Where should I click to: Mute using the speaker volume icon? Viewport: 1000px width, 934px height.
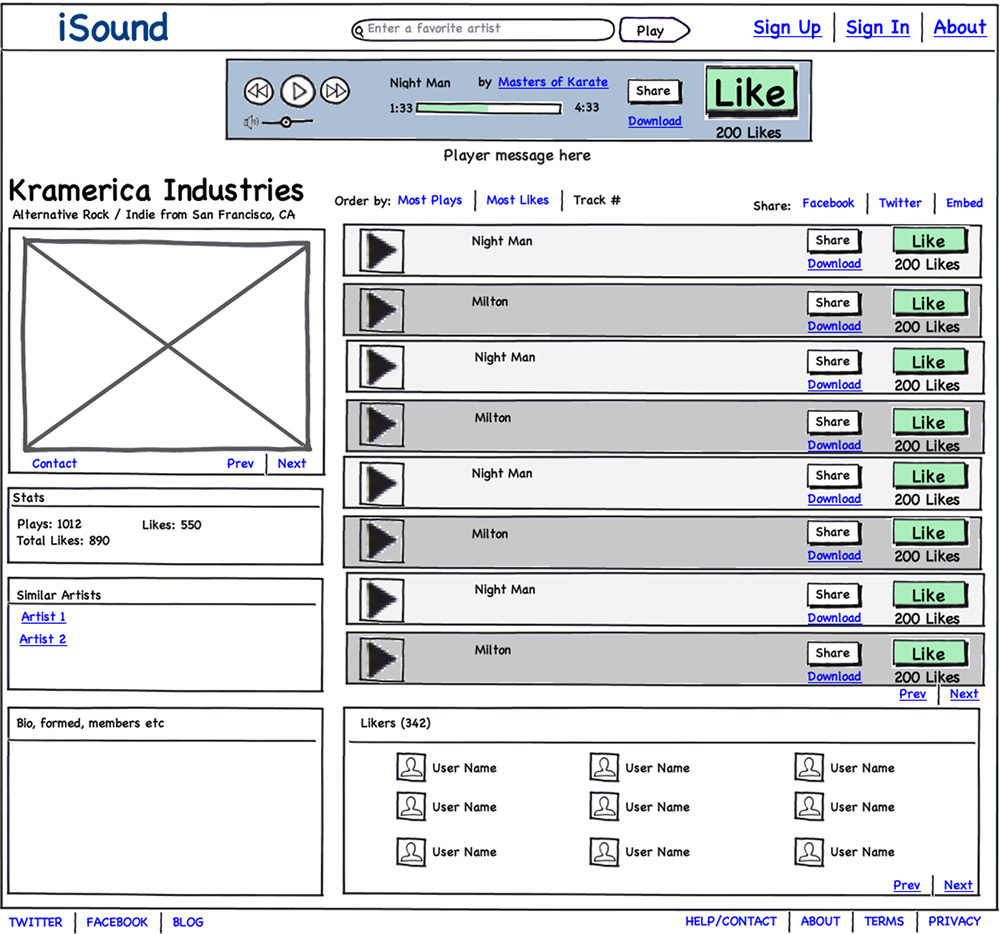coord(251,122)
